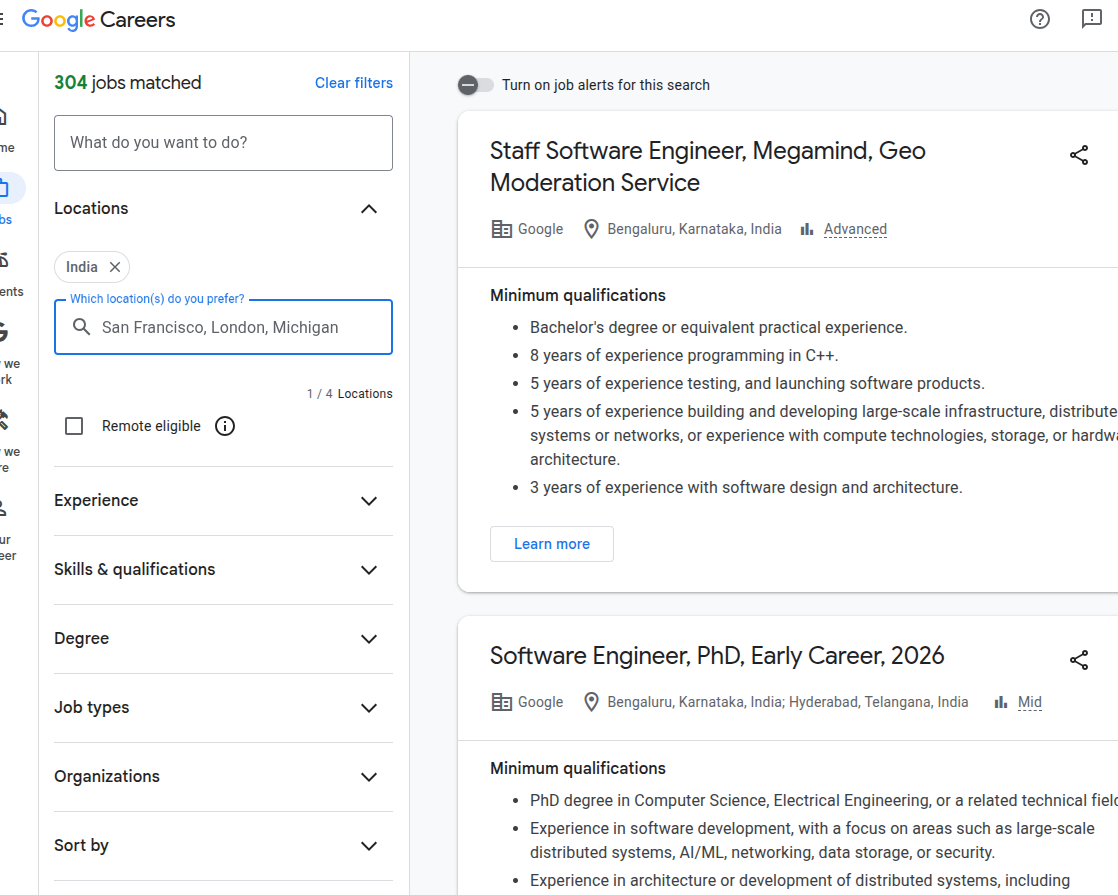Expand the Skills & qualifications filter
The width and height of the screenshot is (1118, 895).
coord(223,570)
